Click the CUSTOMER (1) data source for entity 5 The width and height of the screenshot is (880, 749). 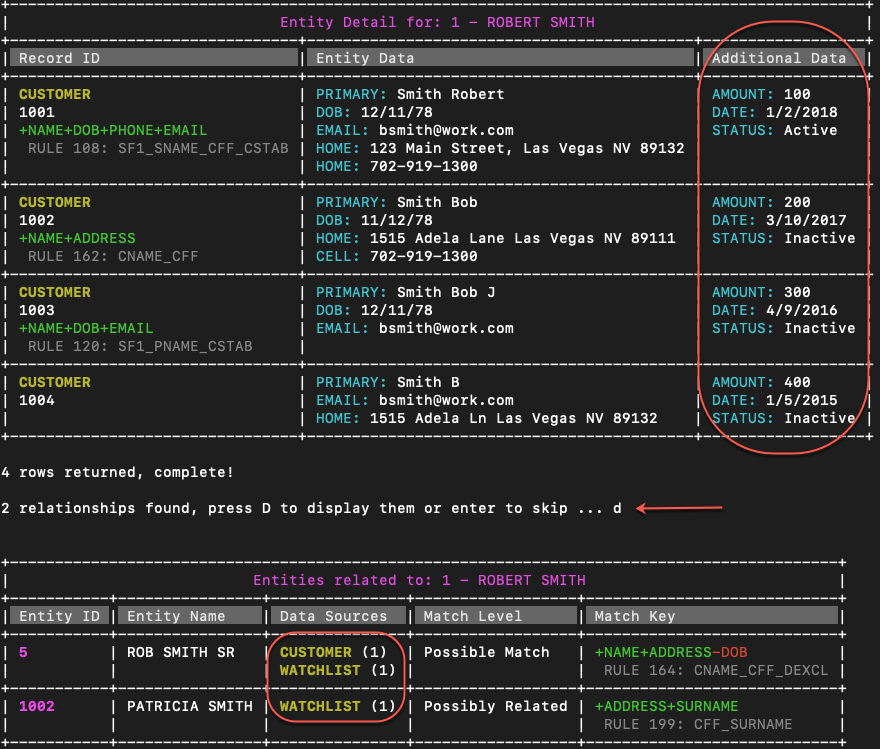(333, 652)
